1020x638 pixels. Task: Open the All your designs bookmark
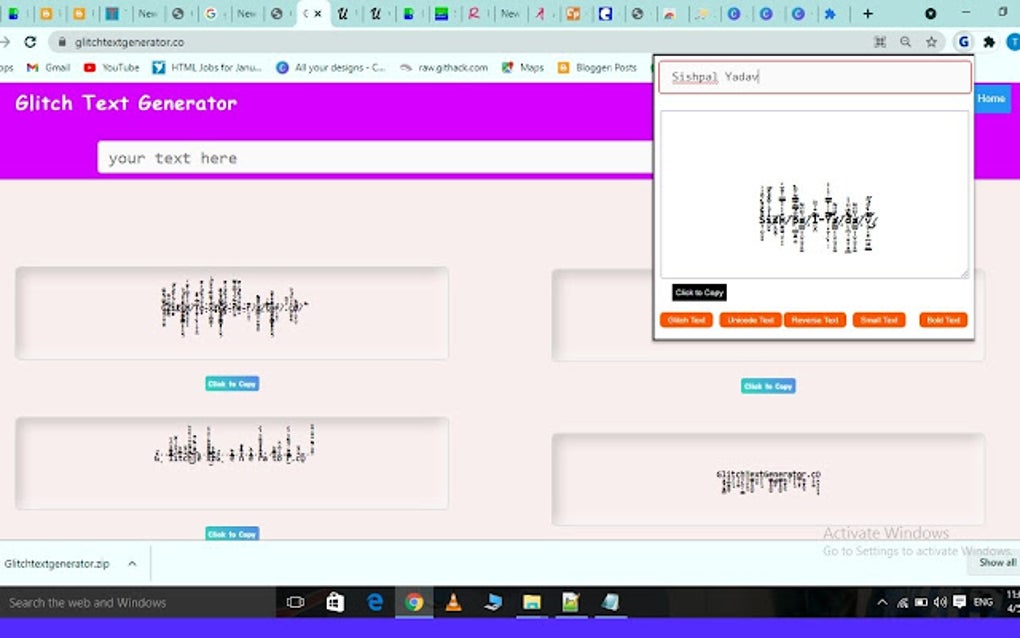coord(330,68)
